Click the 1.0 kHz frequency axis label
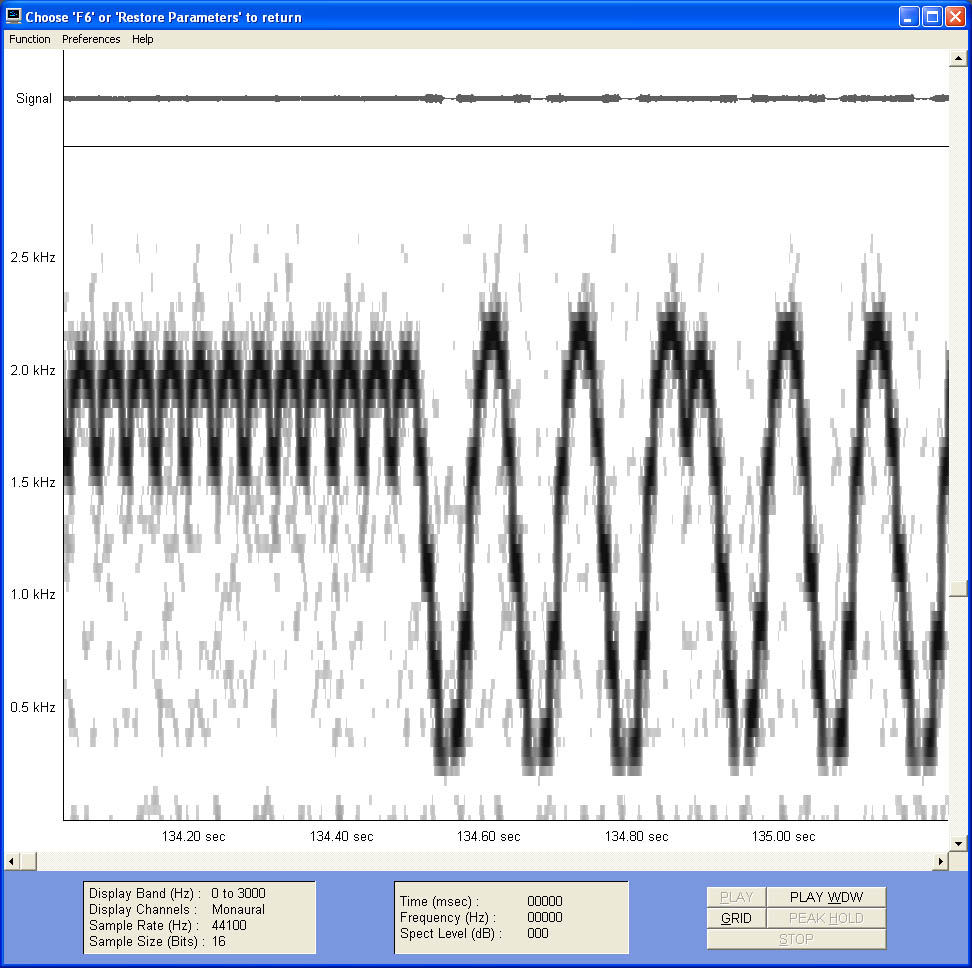Image resolution: width=972 pixels, height=968 pixels. (x=33, y=594)
